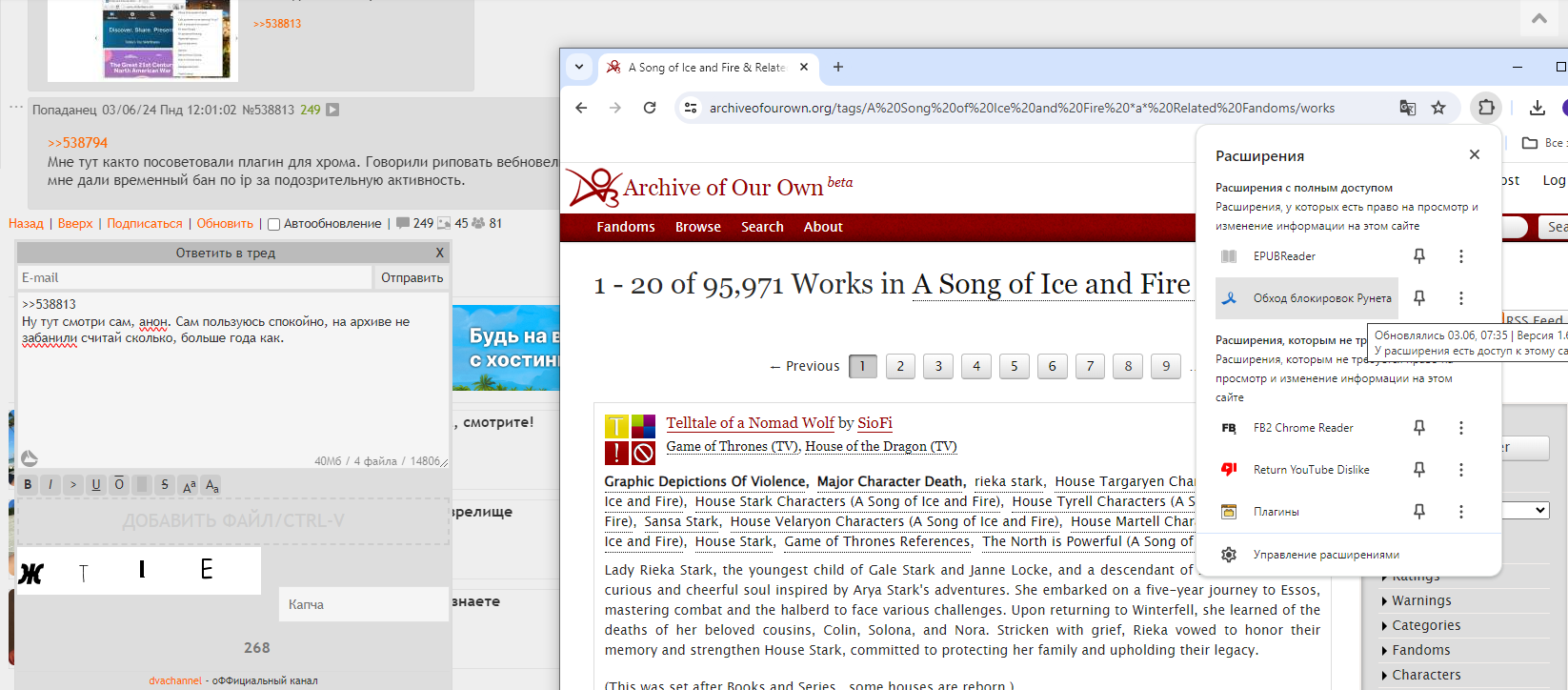Apply italic formatting in the reply form

[x=50, y=484]
